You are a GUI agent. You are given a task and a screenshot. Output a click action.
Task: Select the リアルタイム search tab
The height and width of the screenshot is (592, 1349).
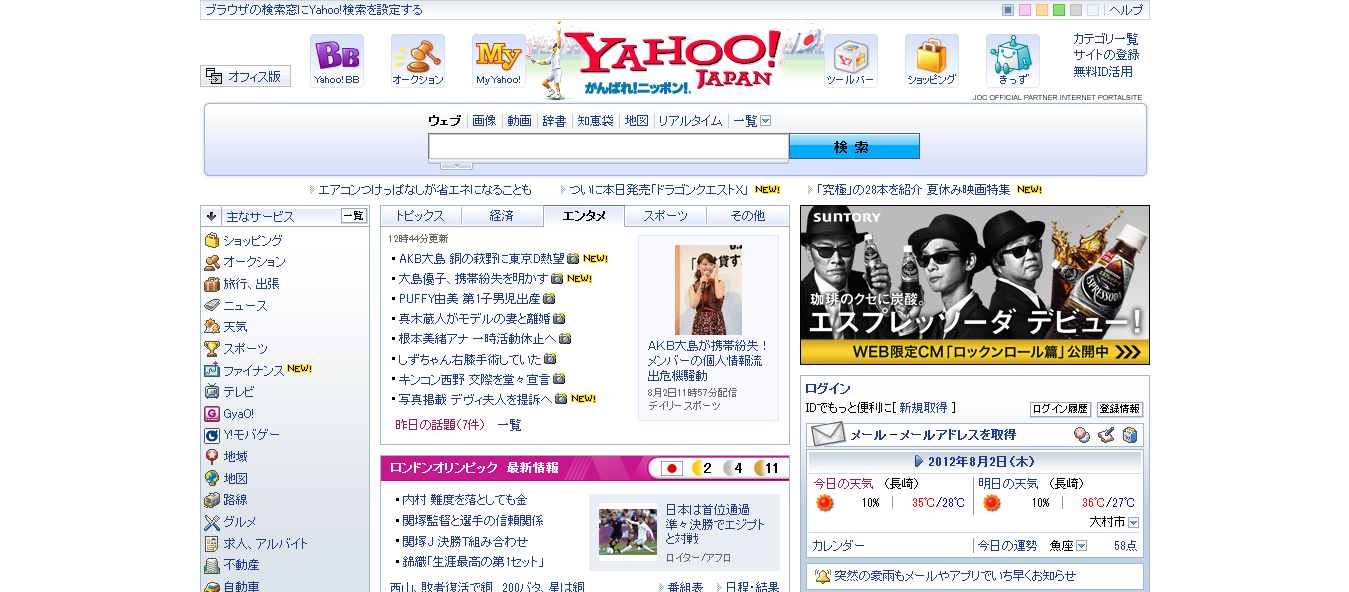[690, 121]
